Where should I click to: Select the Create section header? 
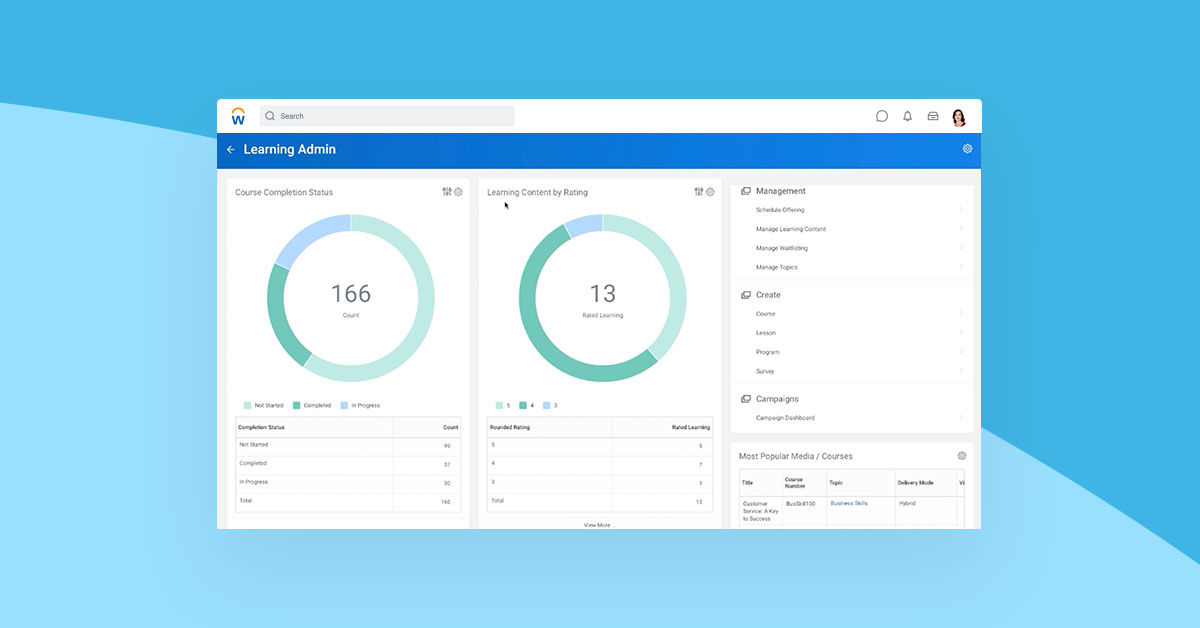(x=768, y=294)
